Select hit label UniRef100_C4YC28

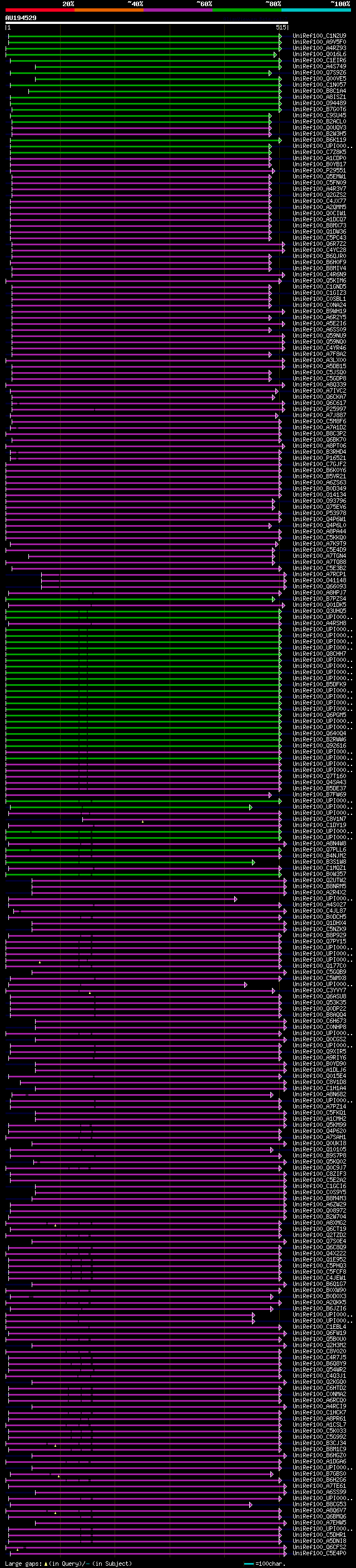(319, 250)
